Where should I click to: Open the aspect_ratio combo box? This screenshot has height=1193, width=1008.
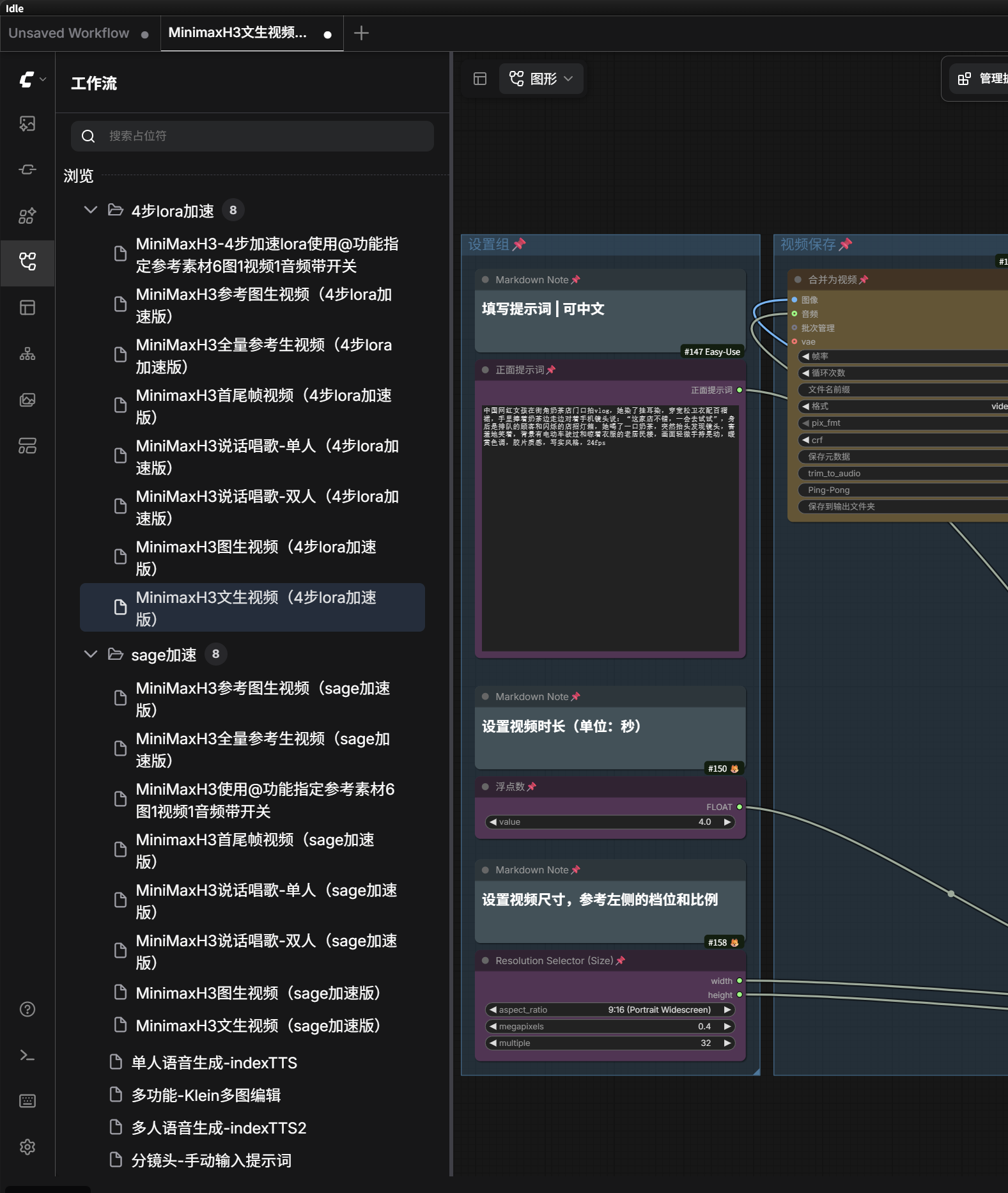[x=610, y=1010]
